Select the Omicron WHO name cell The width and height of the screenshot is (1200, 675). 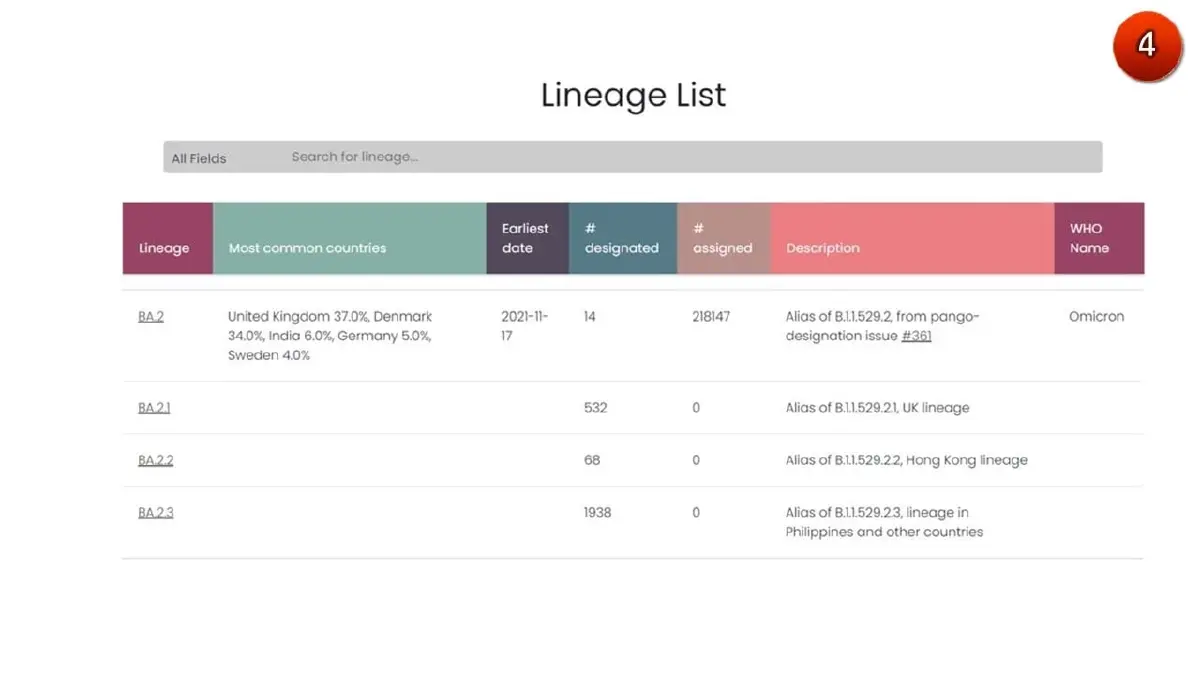pyautogui.click(x=1096, y=317)
